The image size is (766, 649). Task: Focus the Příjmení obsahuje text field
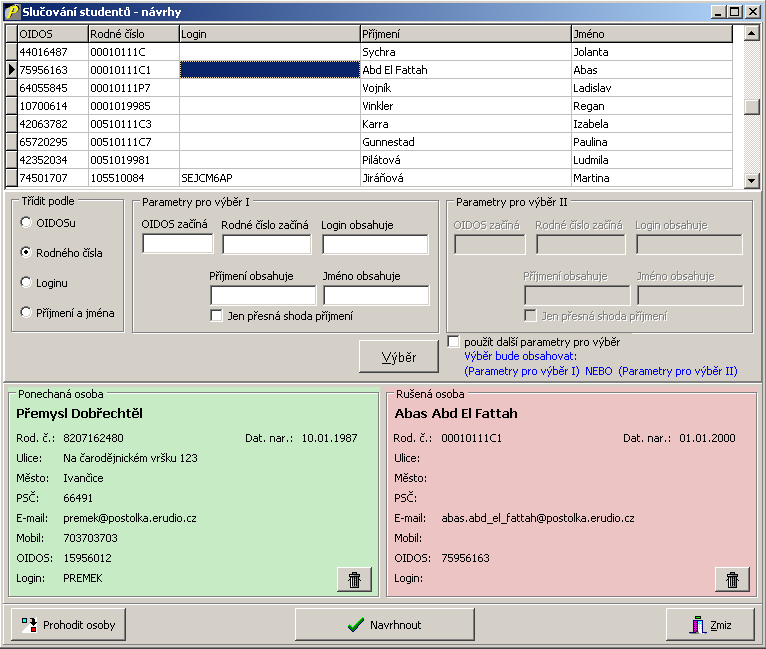click(262, 295)
